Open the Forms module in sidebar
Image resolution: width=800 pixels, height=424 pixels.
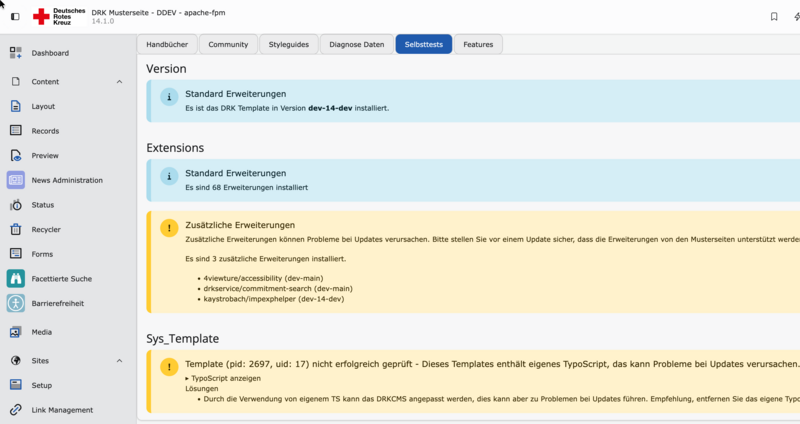[x=42, y=254]
